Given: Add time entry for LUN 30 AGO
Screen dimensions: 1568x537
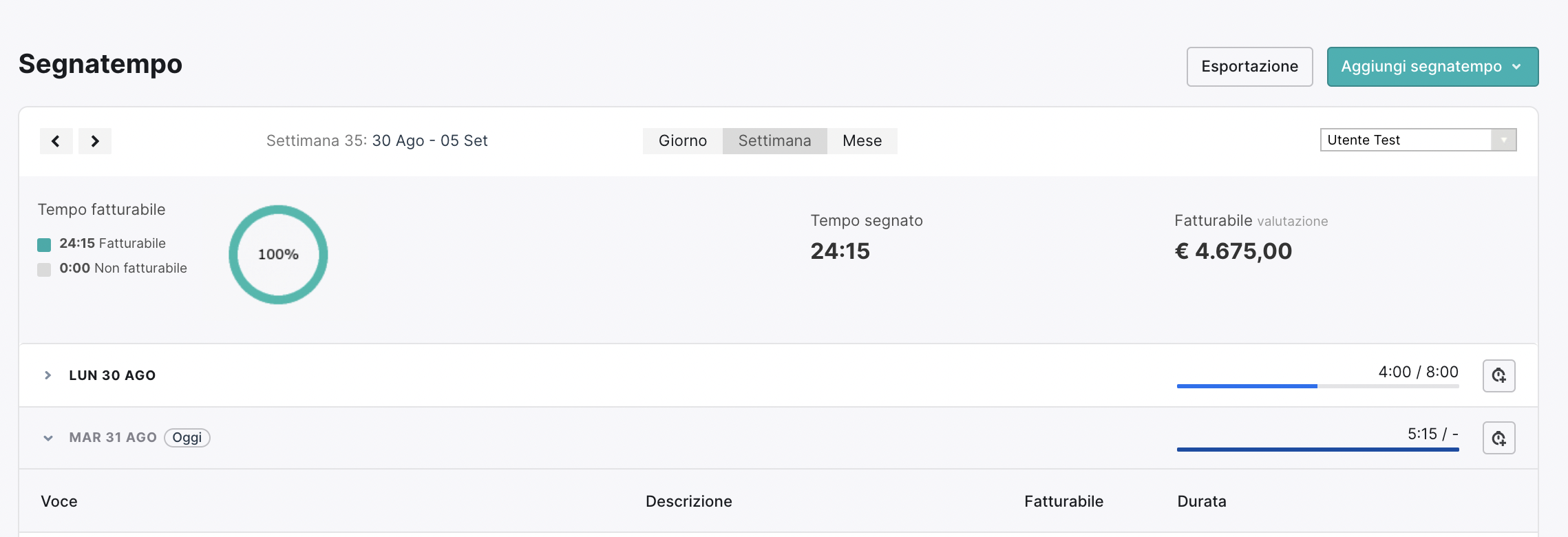Looking at the screenshot, I should pyautogui.click(x=1498, y=376).
